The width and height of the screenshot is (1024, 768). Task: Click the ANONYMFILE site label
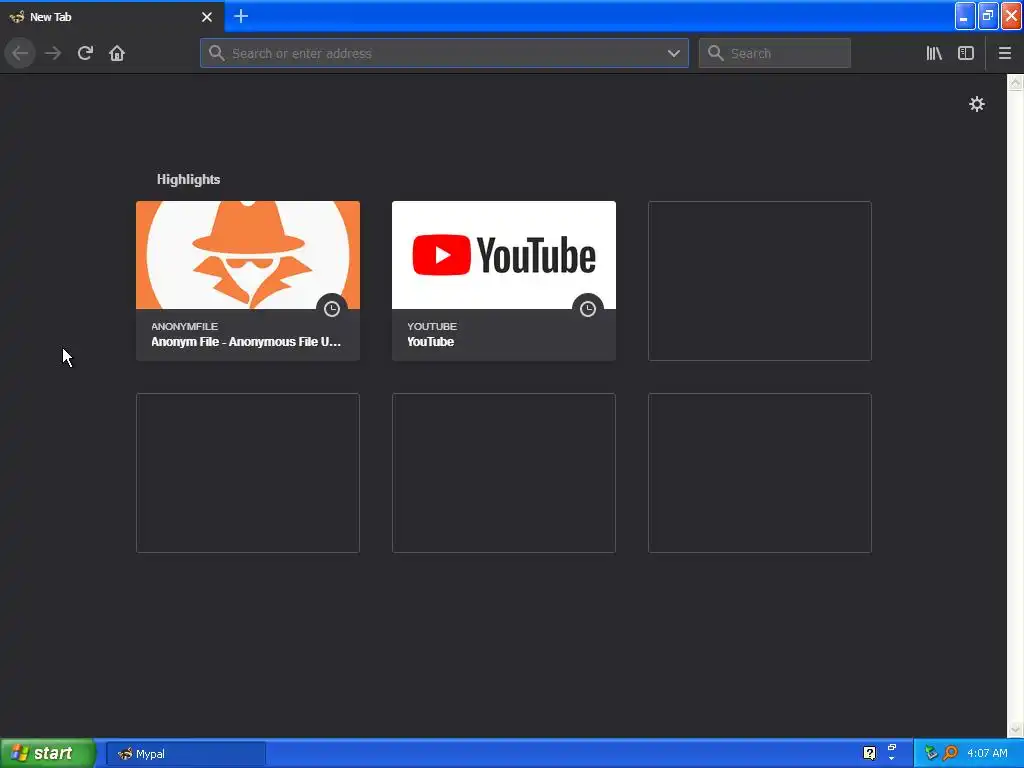point(184,326)
